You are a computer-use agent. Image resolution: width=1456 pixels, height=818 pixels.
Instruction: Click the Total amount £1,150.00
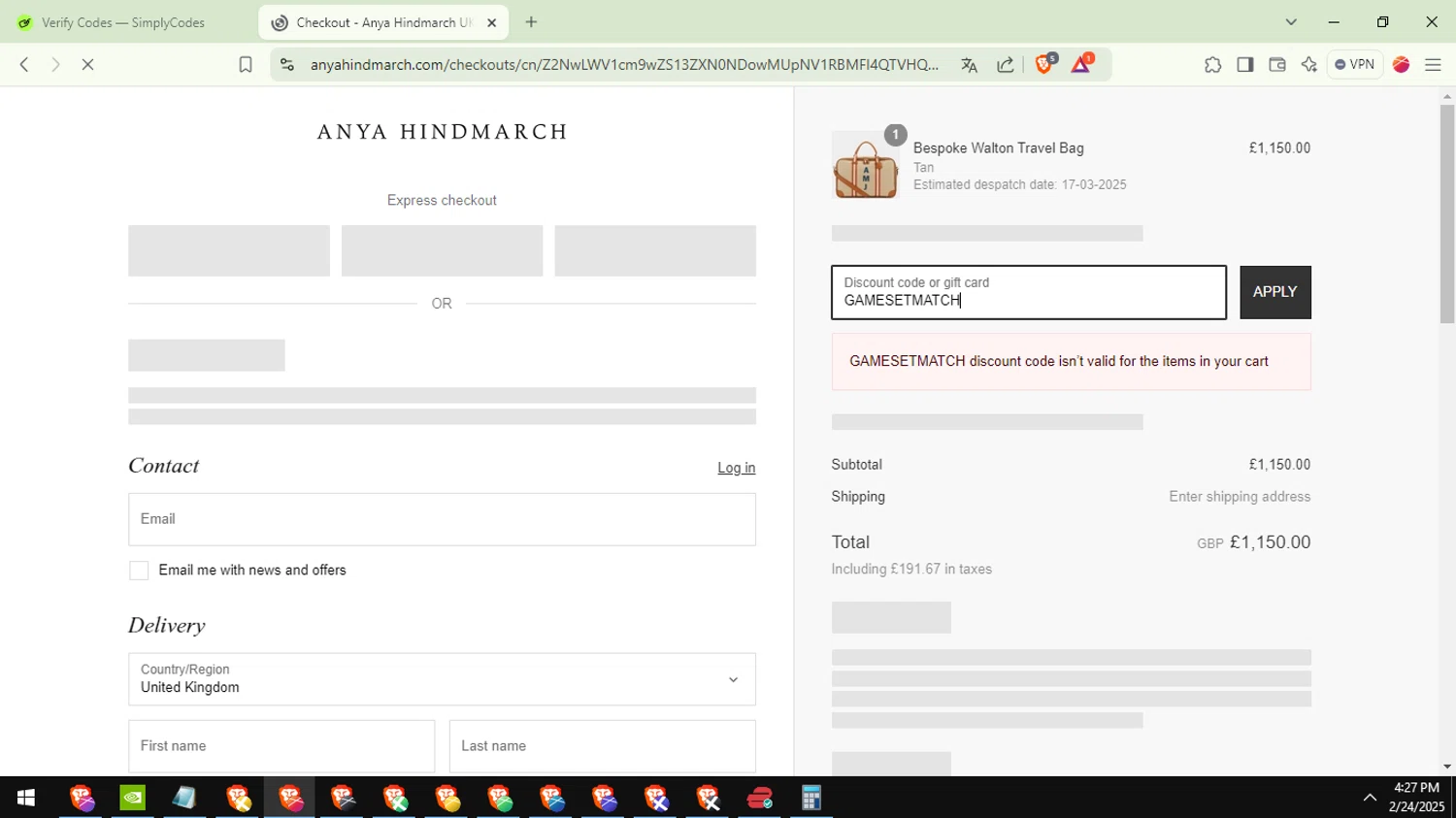click(1270, 542)
